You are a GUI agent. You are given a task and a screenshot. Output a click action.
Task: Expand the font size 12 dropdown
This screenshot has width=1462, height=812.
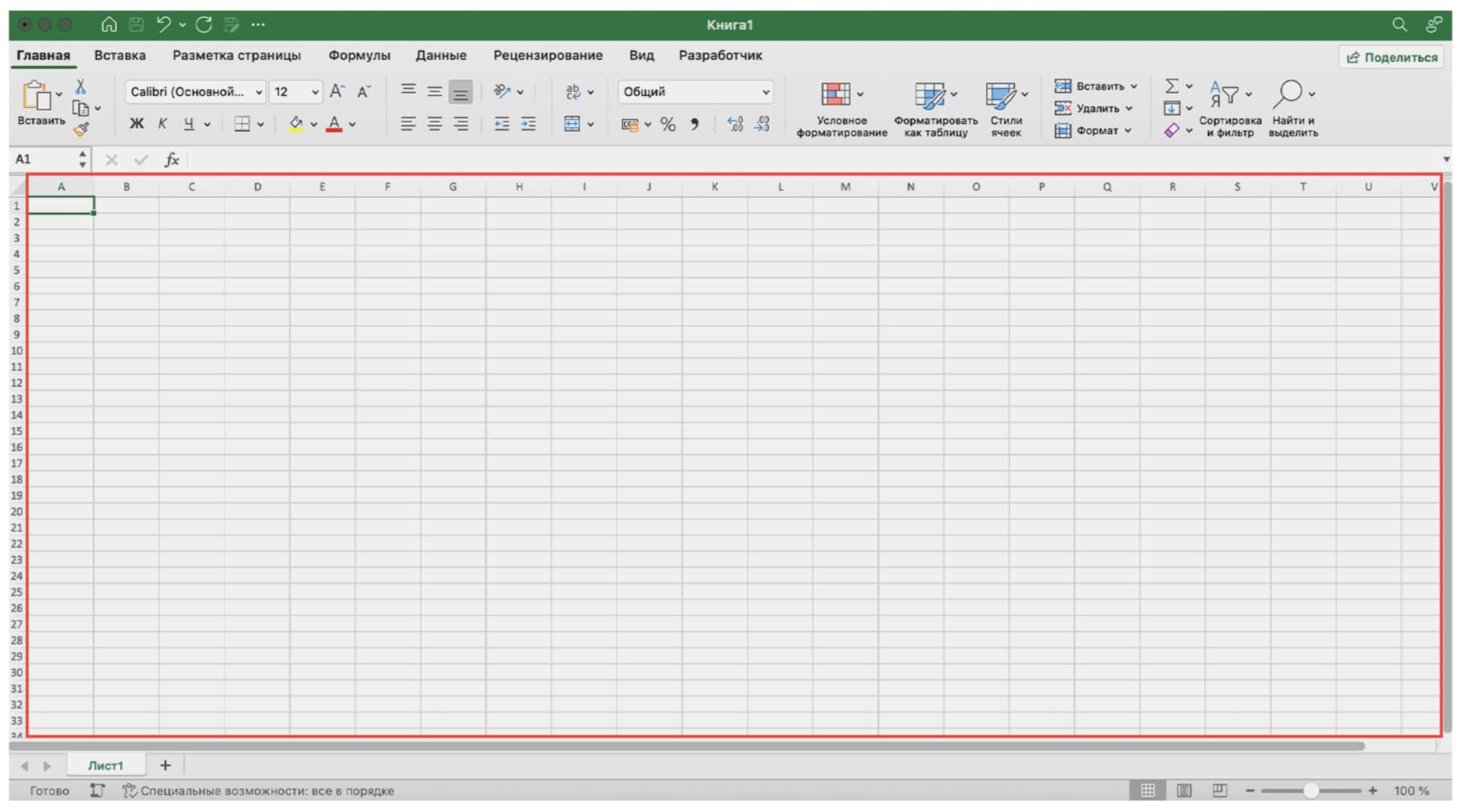pyautogui.click(x=314, y=92)
